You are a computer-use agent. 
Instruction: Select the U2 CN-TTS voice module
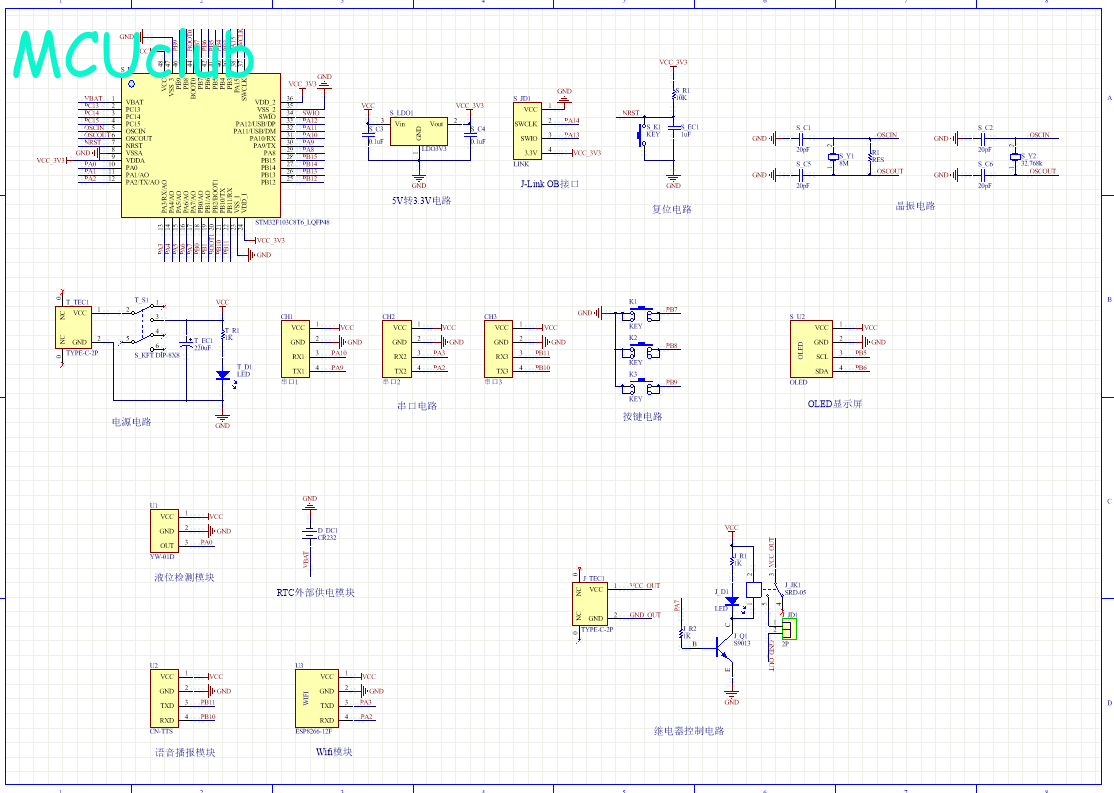[164, 698]
